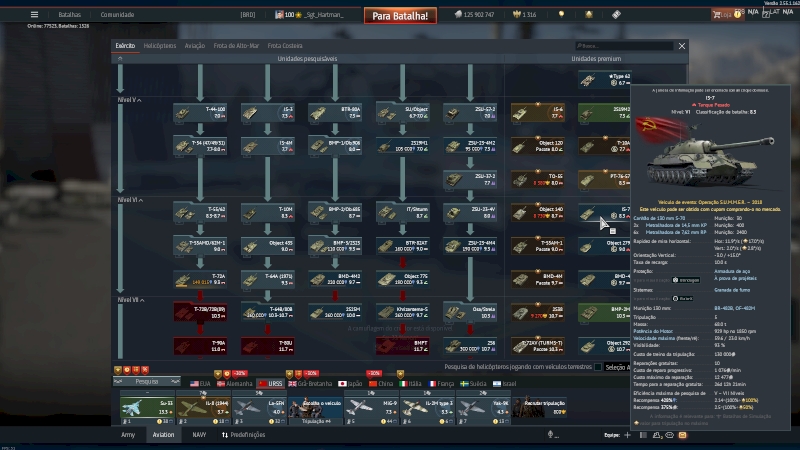Select the EUA nation flag tab
Image resolution: width=800 pixels, height=450 pixels.
[x=200, y=384]
